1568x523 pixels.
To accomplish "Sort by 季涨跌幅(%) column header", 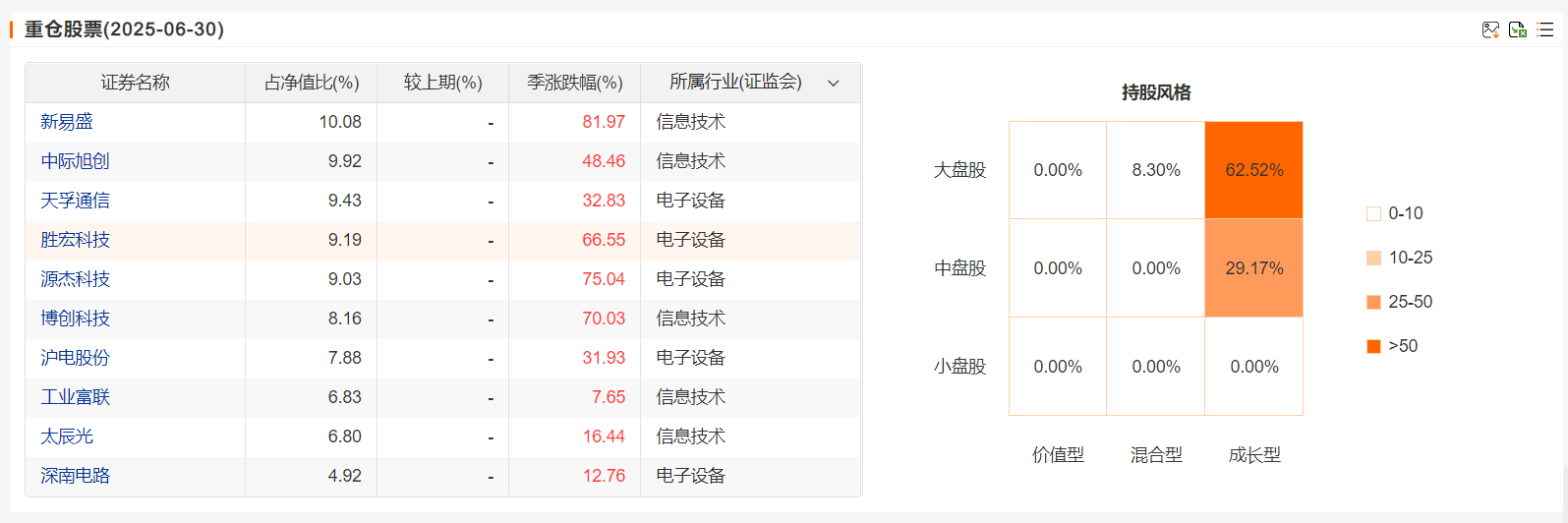I will (575, 83).
